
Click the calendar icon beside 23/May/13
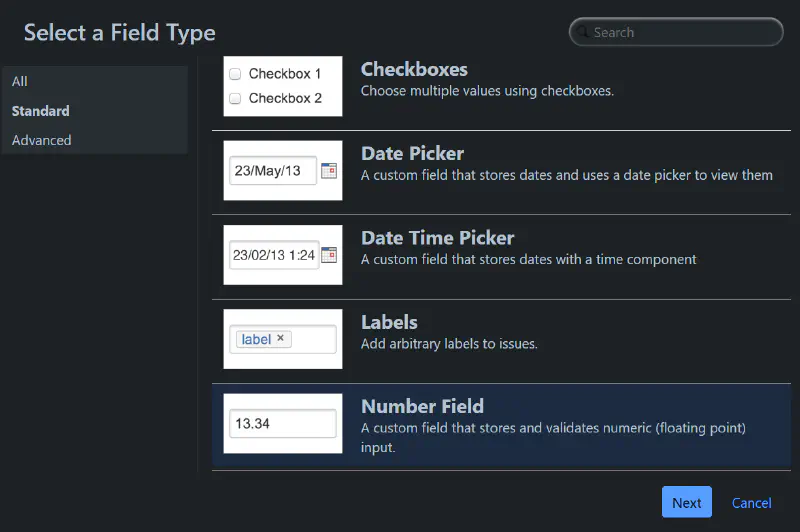[329, 170]
